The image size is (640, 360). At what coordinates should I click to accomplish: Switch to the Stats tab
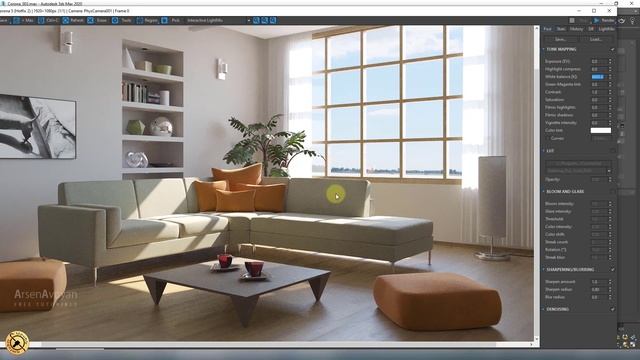point(561,29)
